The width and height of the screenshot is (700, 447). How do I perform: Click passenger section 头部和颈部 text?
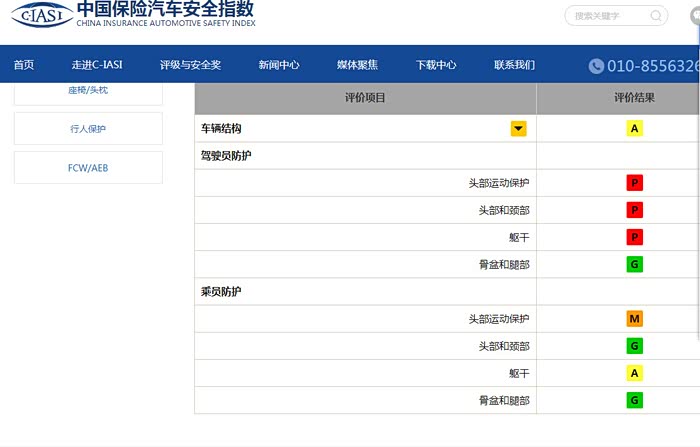click(x=504, y=347)
